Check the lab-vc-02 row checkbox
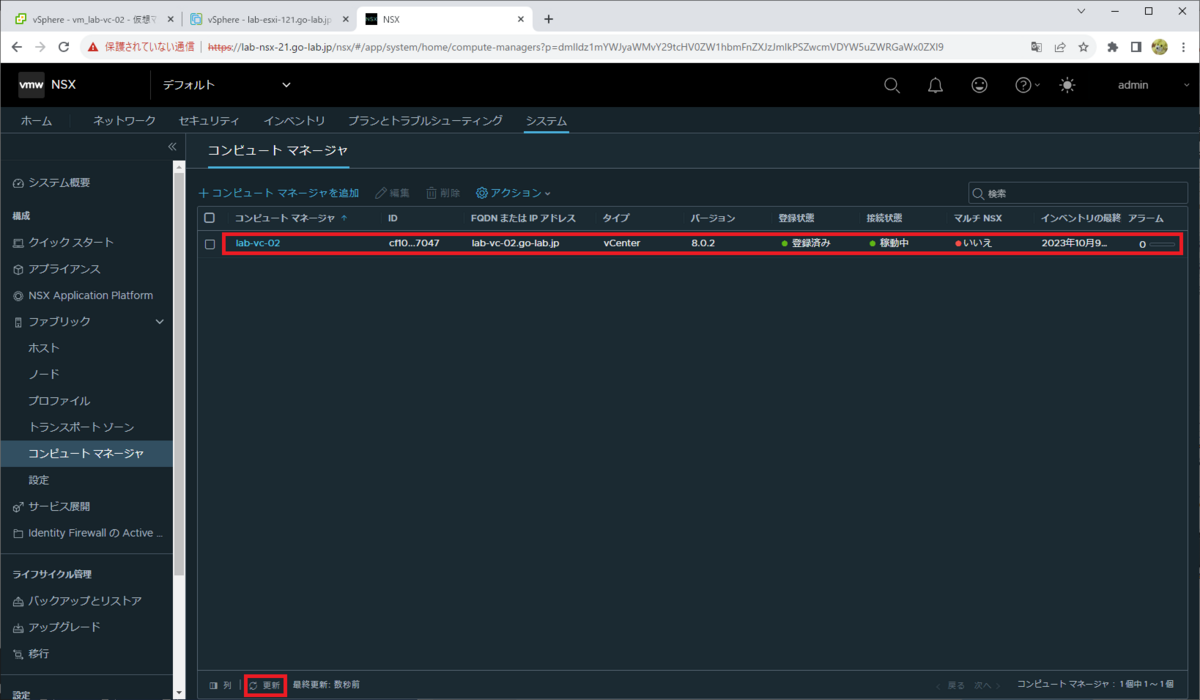This screenshot has height=700, width=1200. (x=210, y=243)
